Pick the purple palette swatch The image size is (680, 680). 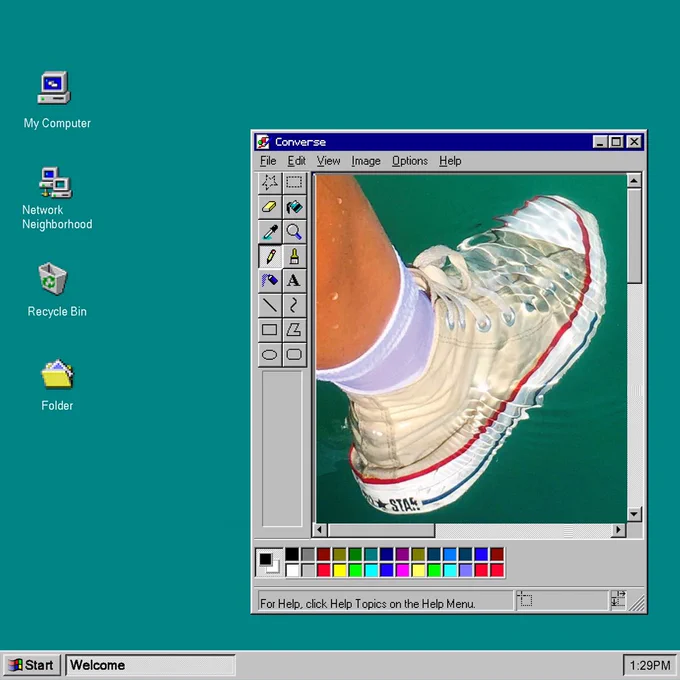coord(402,554)
